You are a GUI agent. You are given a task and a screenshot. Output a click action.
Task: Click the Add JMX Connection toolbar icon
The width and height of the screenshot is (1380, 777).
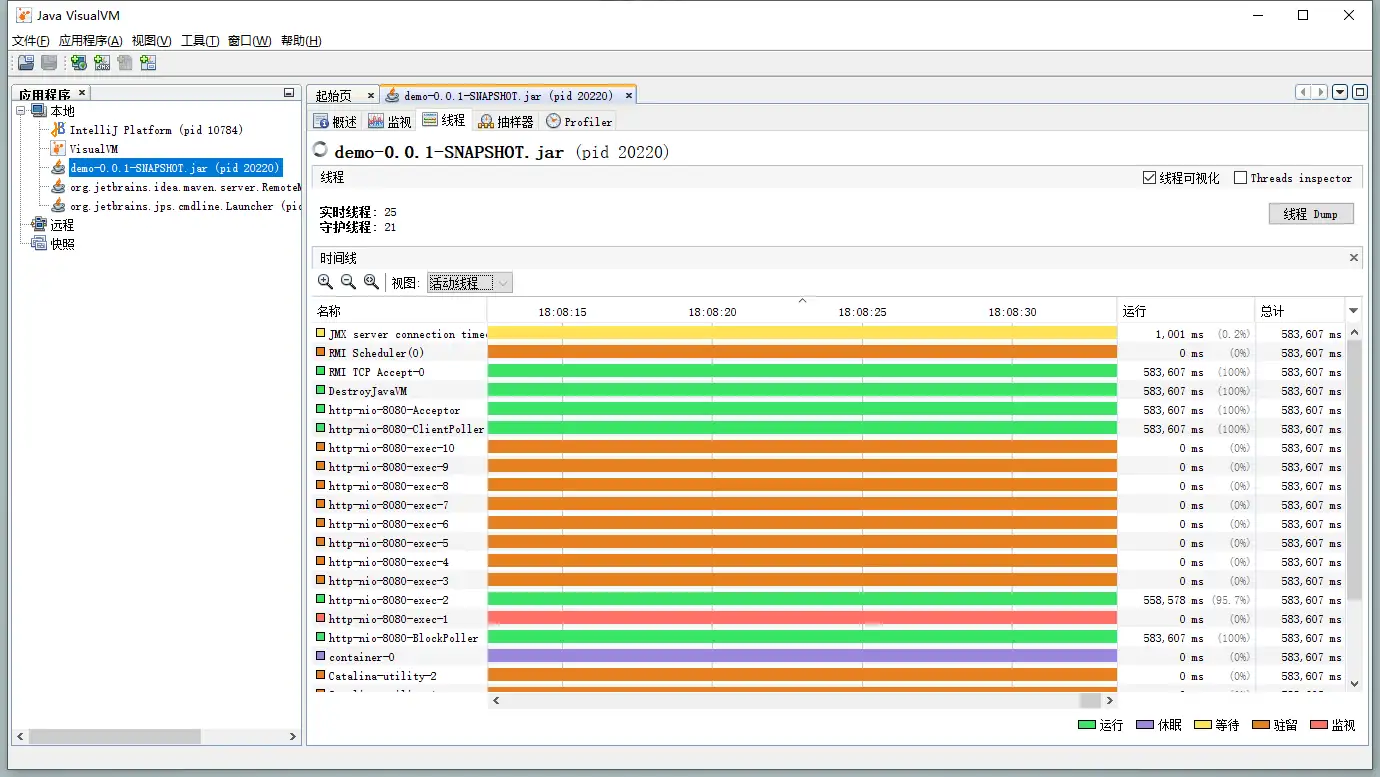pos(102,63)
